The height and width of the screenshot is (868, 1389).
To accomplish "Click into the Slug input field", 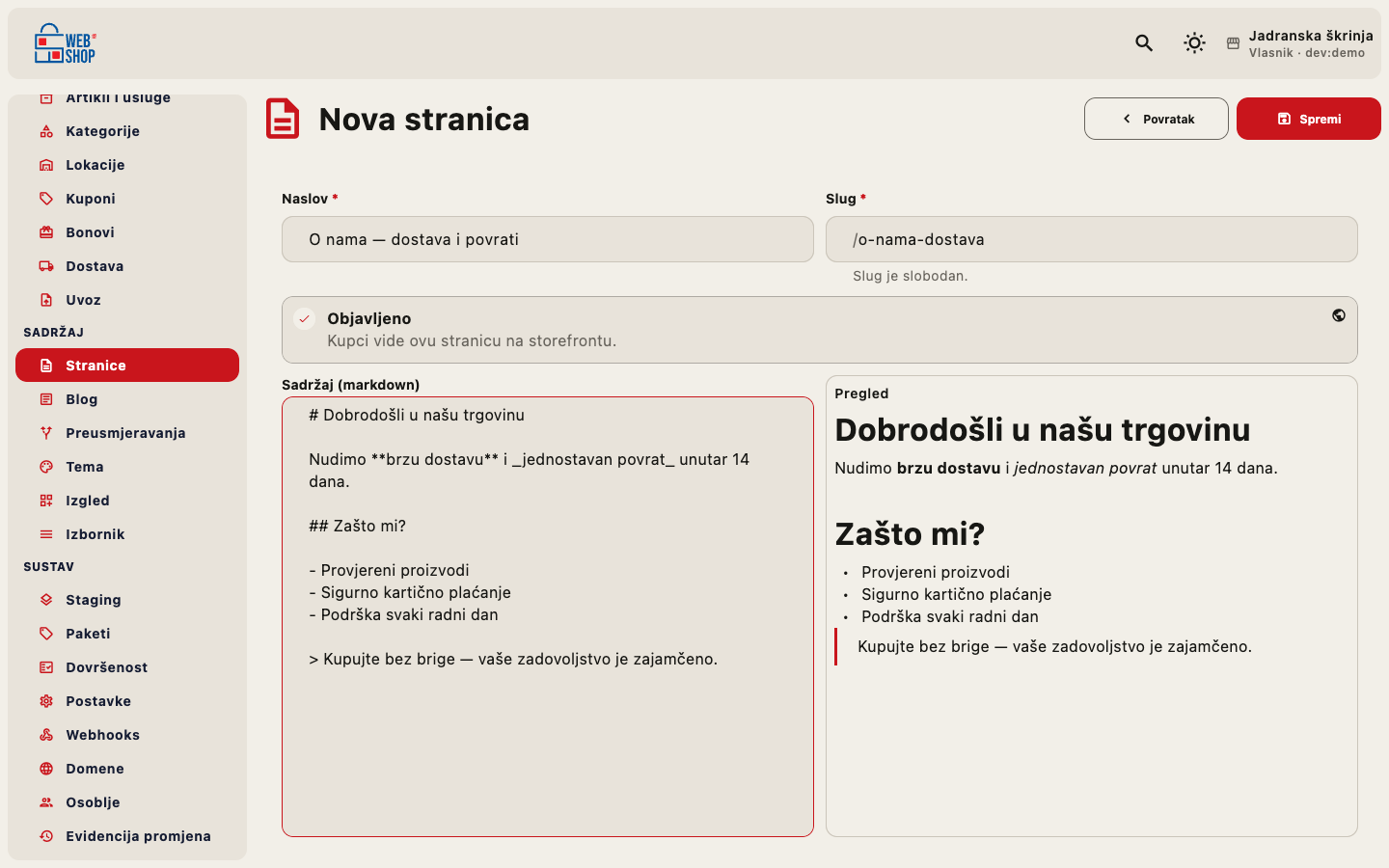I will click(1092, 239).
